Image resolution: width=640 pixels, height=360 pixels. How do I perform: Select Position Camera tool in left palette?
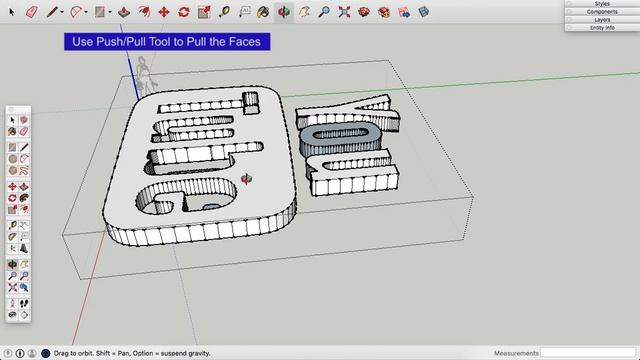point(12,303)
